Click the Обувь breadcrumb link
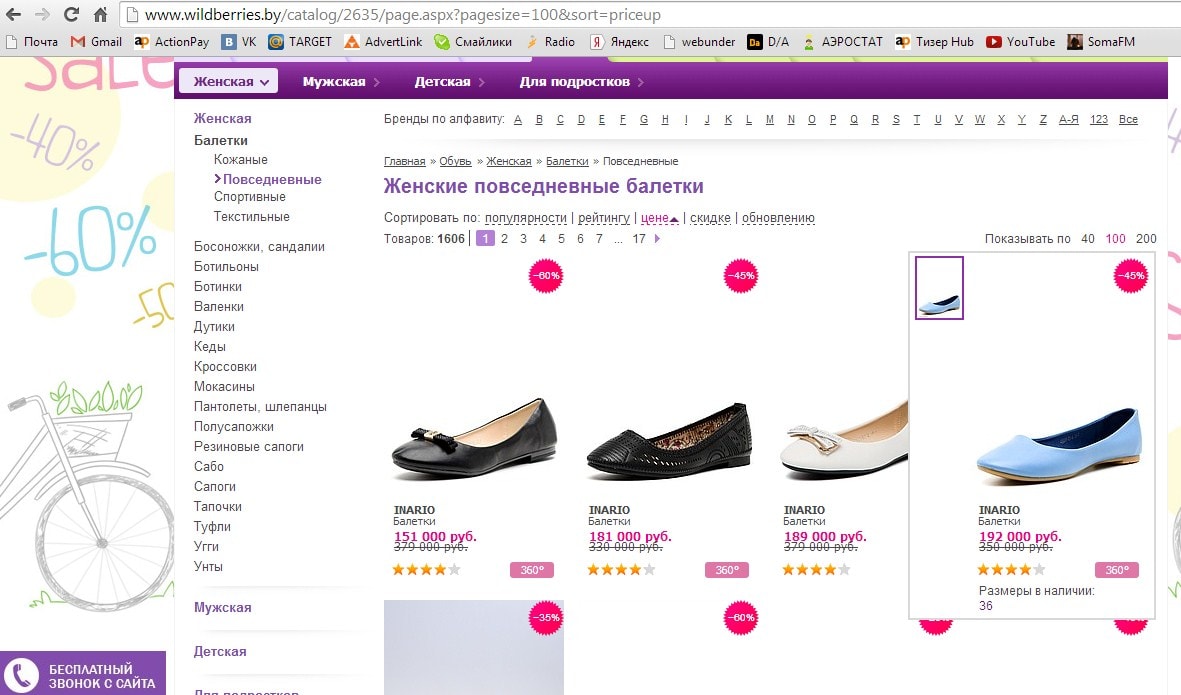Screen dimensions: 1181x695 point(455,161)
